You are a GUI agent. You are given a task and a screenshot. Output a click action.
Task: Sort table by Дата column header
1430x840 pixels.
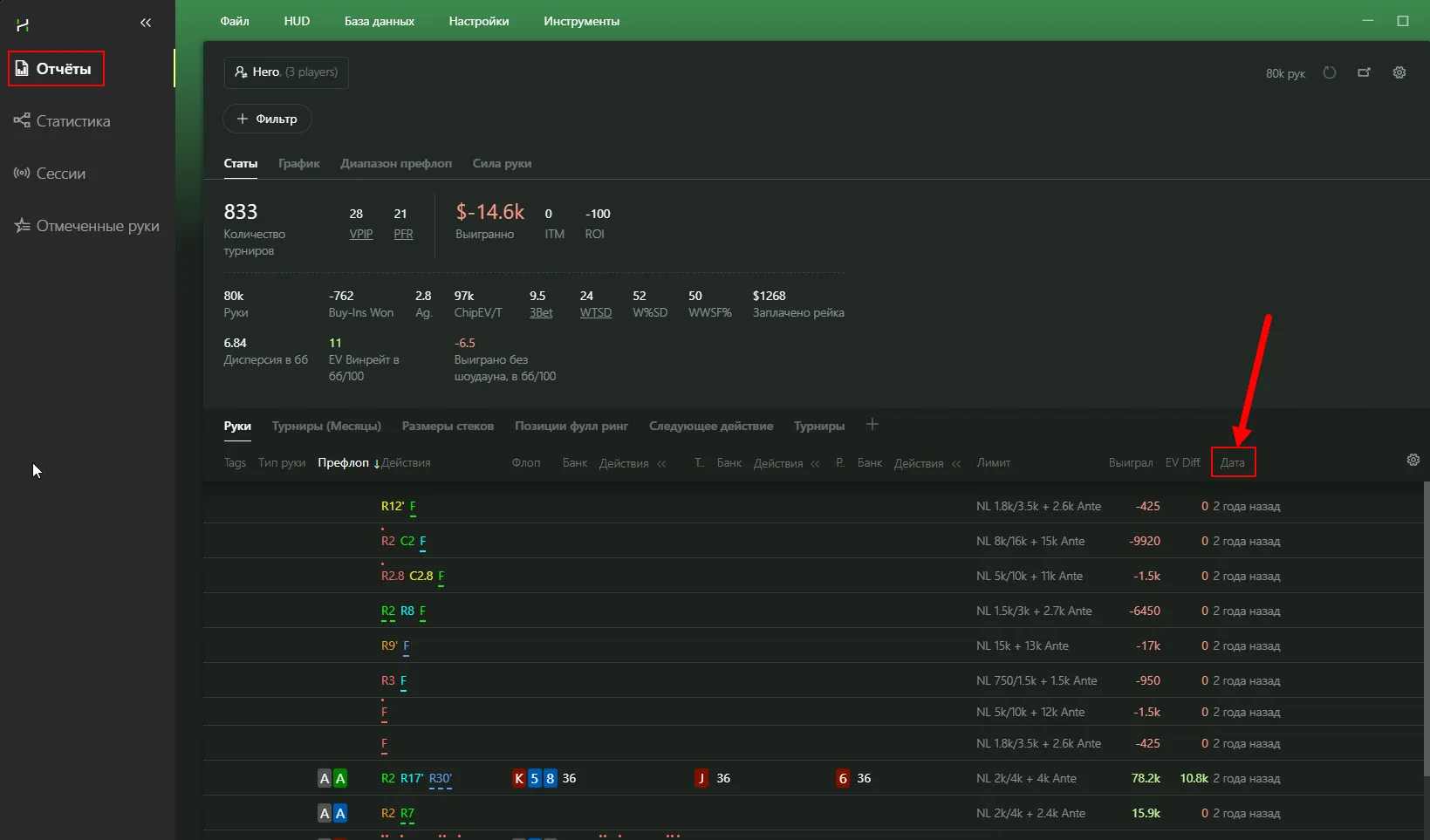[x=1232, y=463]
